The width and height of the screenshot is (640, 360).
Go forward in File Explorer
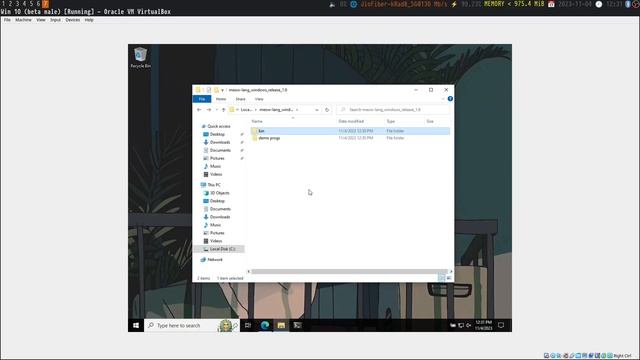click(209, 110)
